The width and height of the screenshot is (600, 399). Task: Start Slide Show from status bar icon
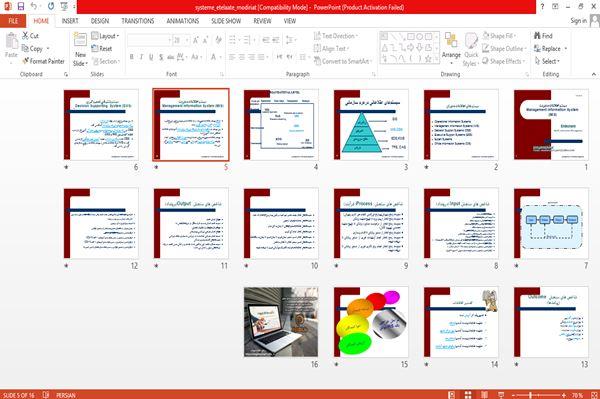501,395
